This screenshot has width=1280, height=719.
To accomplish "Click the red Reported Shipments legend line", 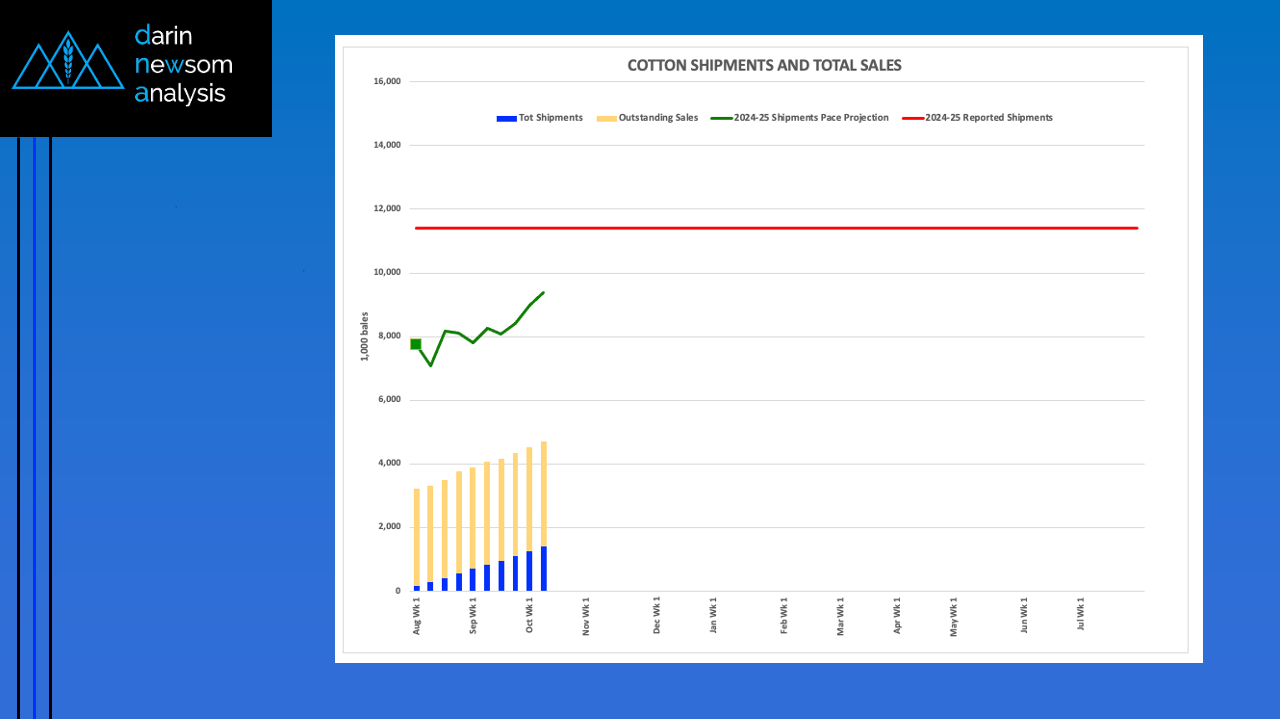I will tap(912, 118).
